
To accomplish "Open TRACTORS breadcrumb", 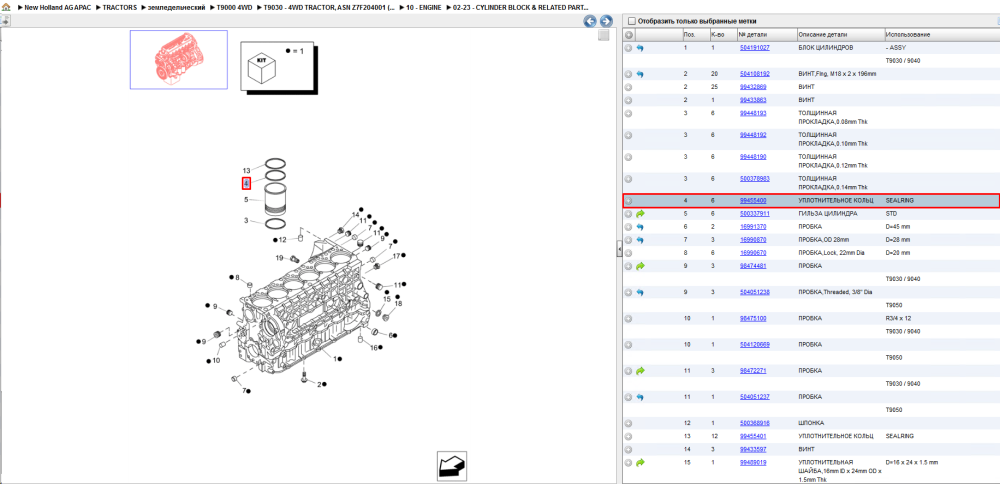I will point(119,7).
